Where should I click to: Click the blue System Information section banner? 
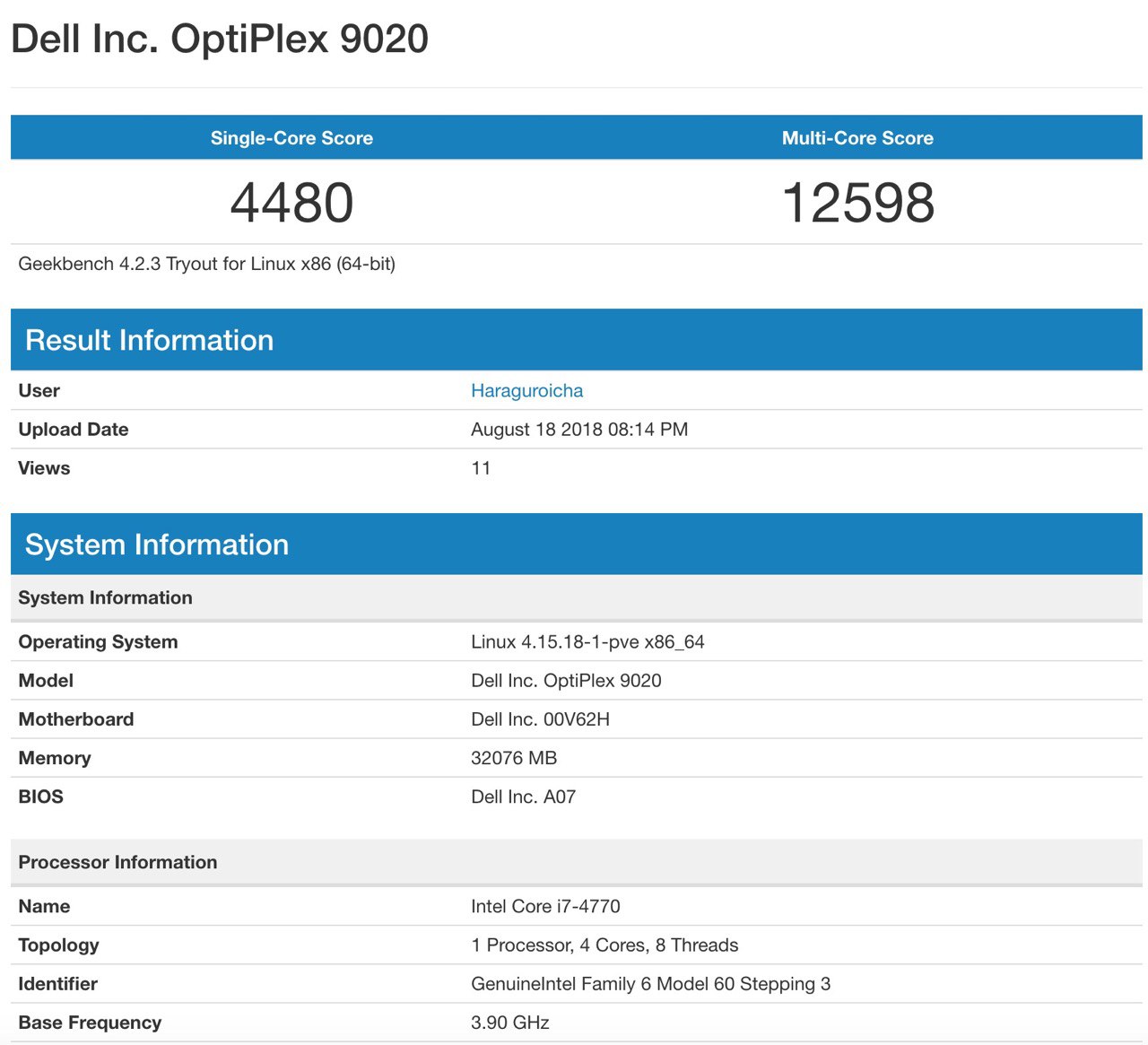(577, 544)
